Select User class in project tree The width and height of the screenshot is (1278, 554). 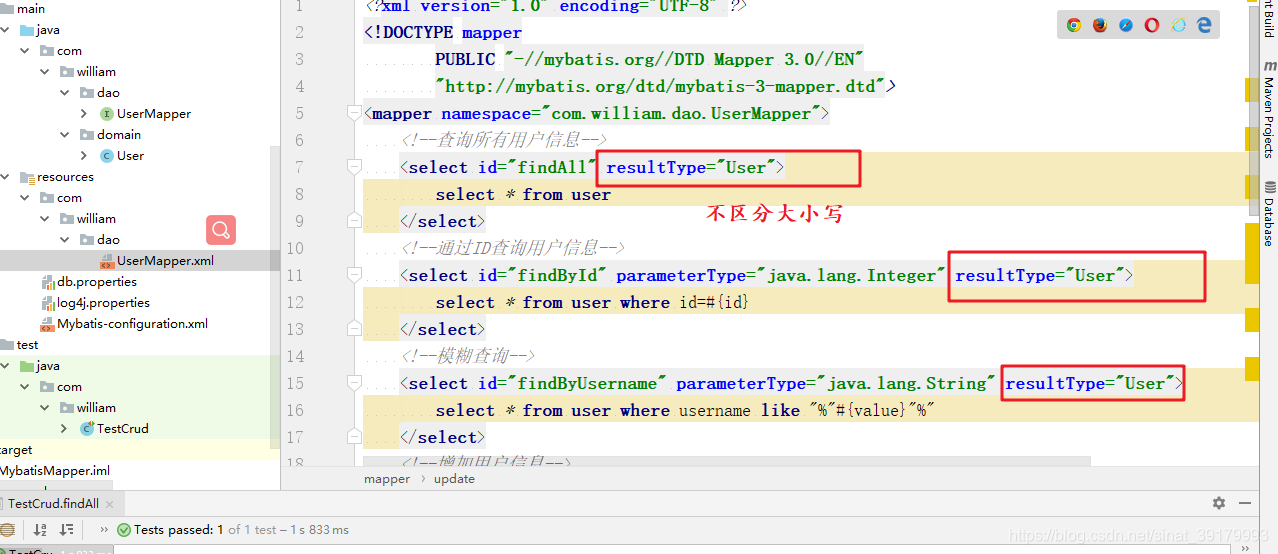click(130, 156)
